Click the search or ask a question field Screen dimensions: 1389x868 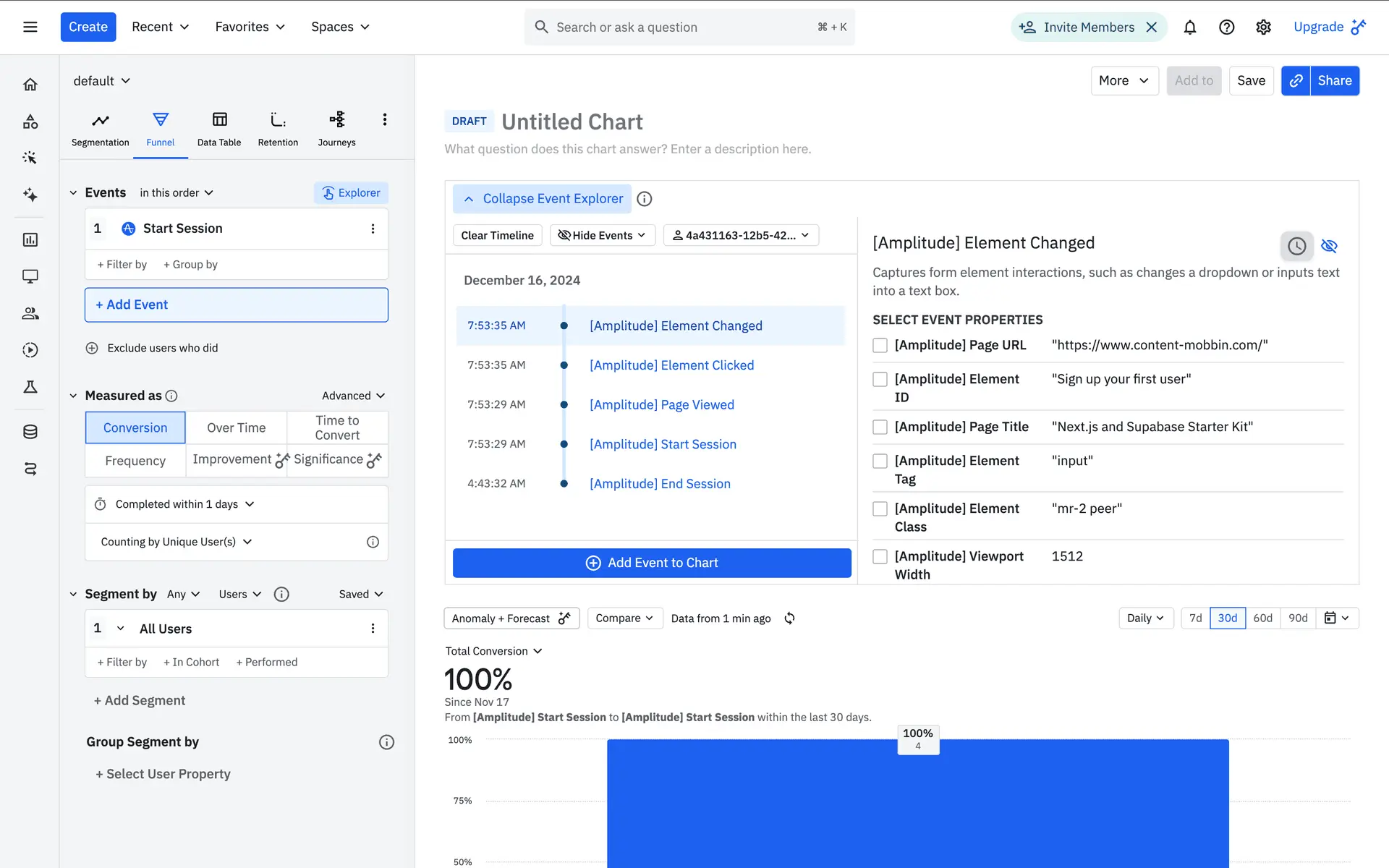point(680,27)
